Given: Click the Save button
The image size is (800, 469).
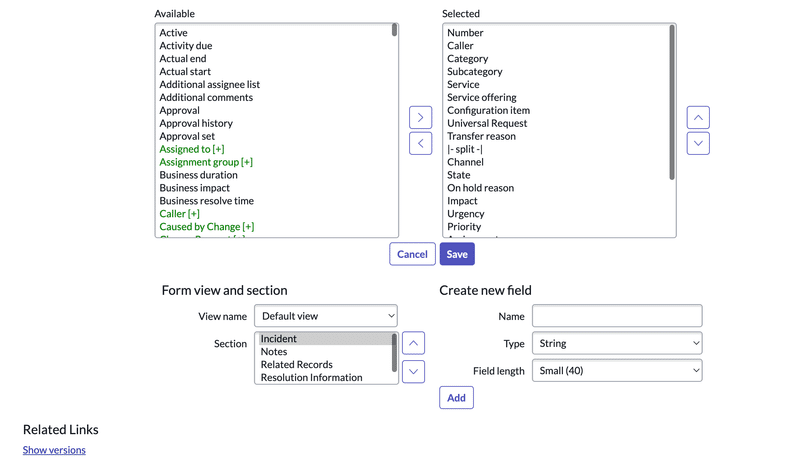Looking at the screenshot, I should point(457,254).
